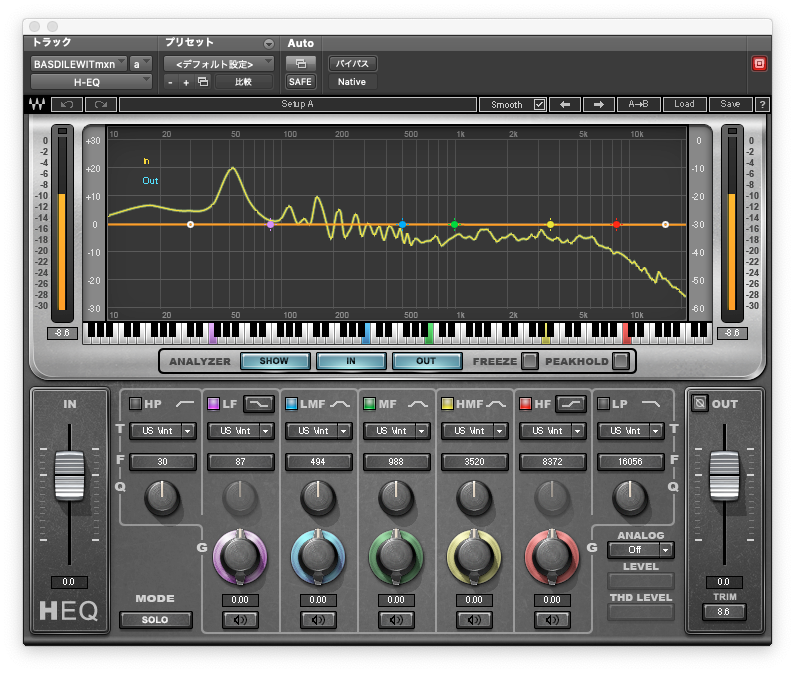This screenshot has width=795, height=673.
Task: Click the Waves logo icon
Action: [37, 104]
